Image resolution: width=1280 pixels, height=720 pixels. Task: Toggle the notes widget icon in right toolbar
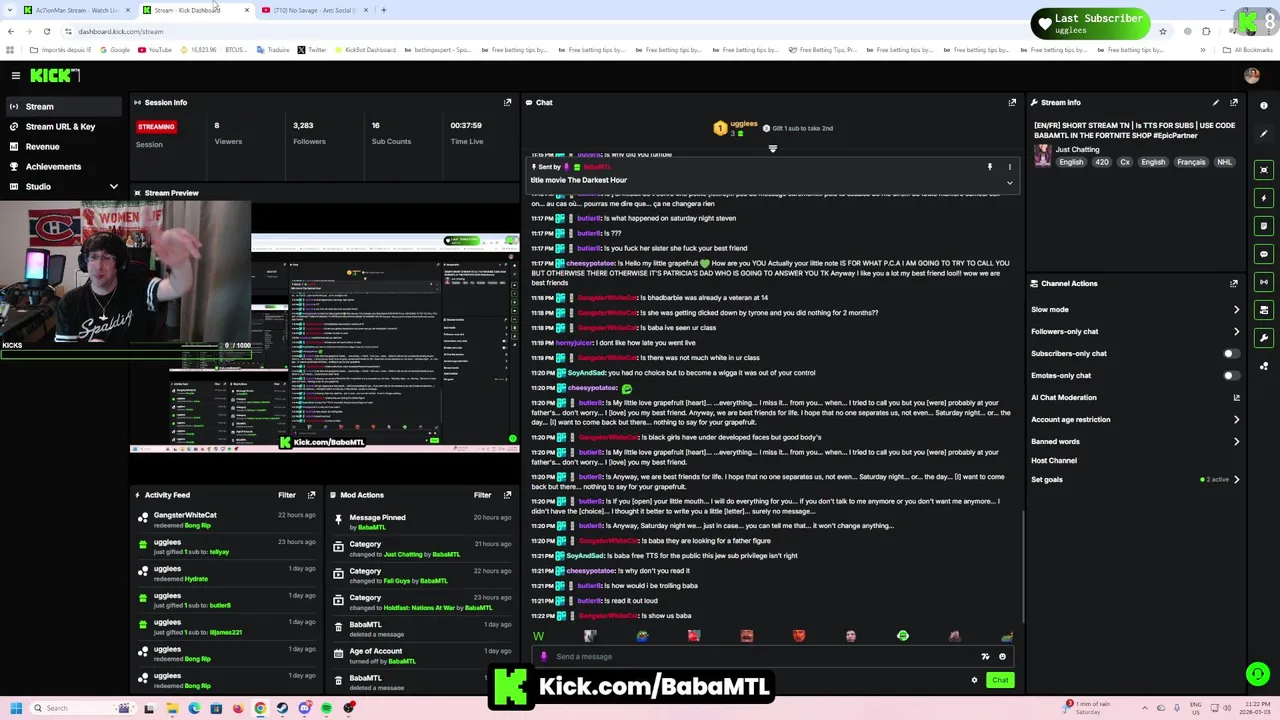point(1264,226)
